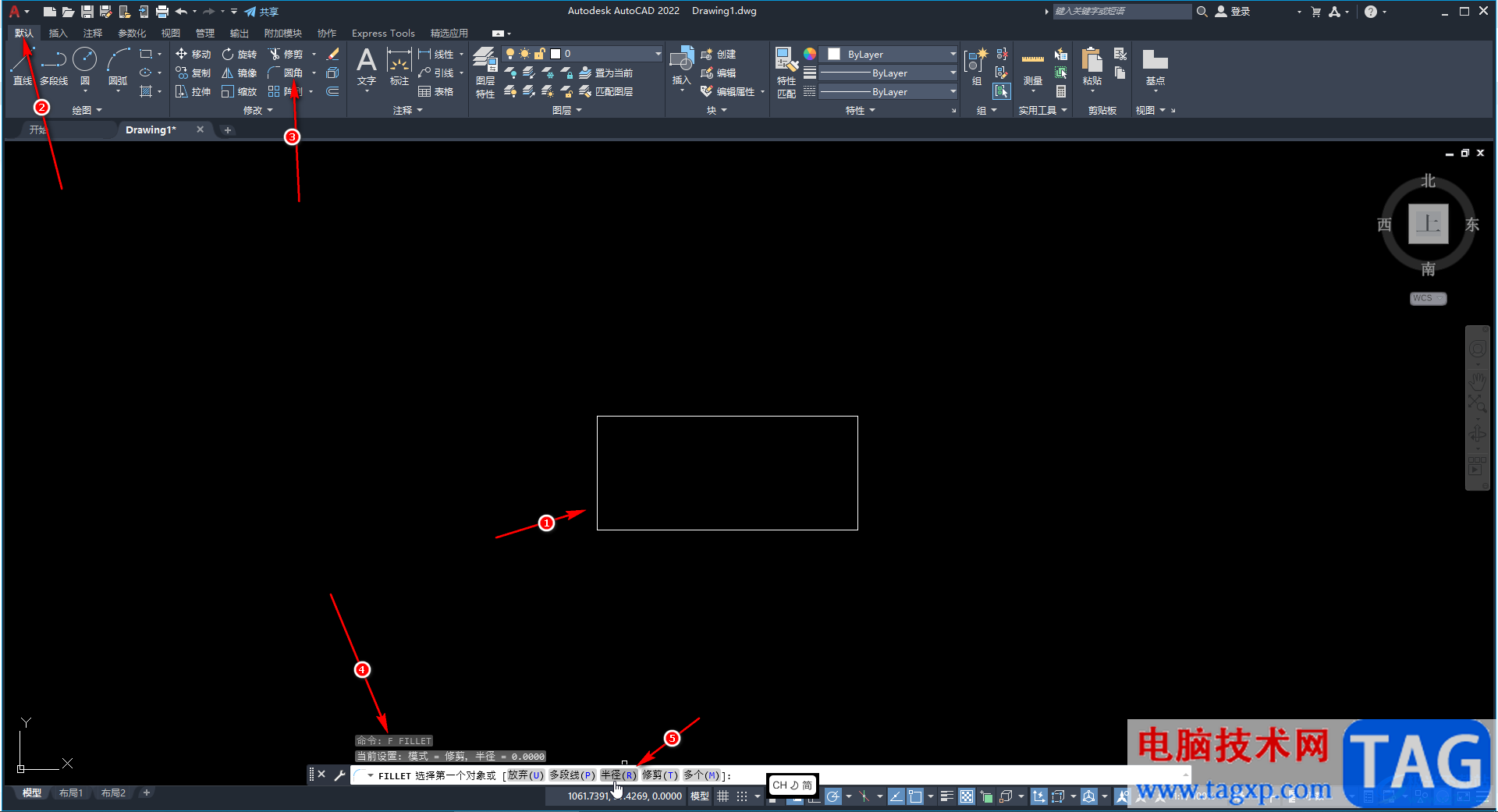Toggle 2D object snap in status bar
This screenshot has height=812, width=1498.
(915, 796)
